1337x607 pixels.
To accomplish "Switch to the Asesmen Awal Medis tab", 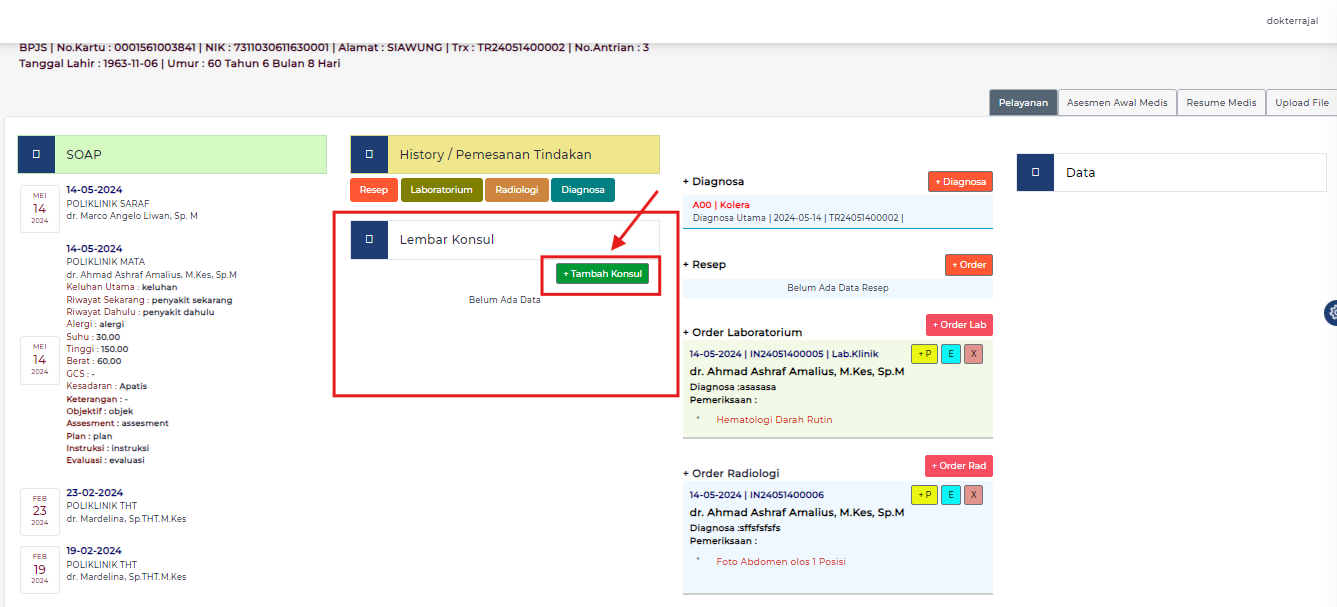I will (1117, 103).
